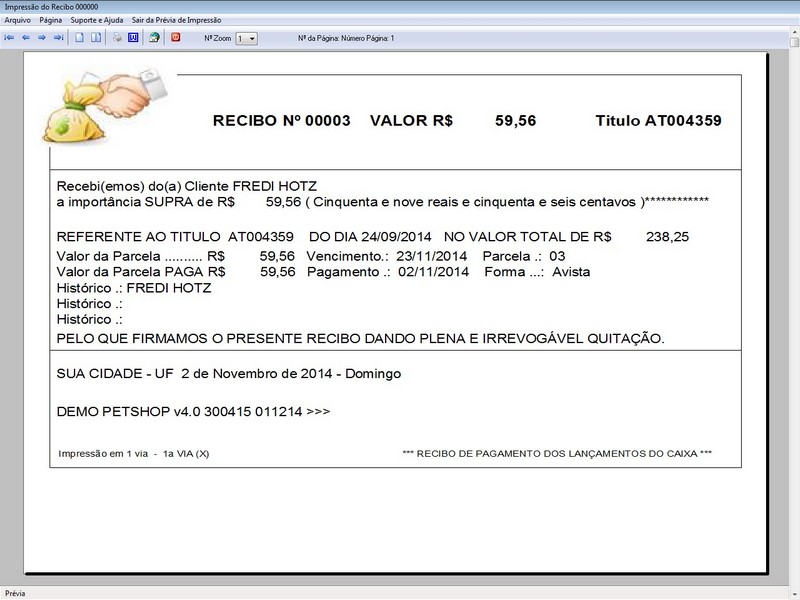Advance to the next page icon
800x600 pixels.
point(41,39)
